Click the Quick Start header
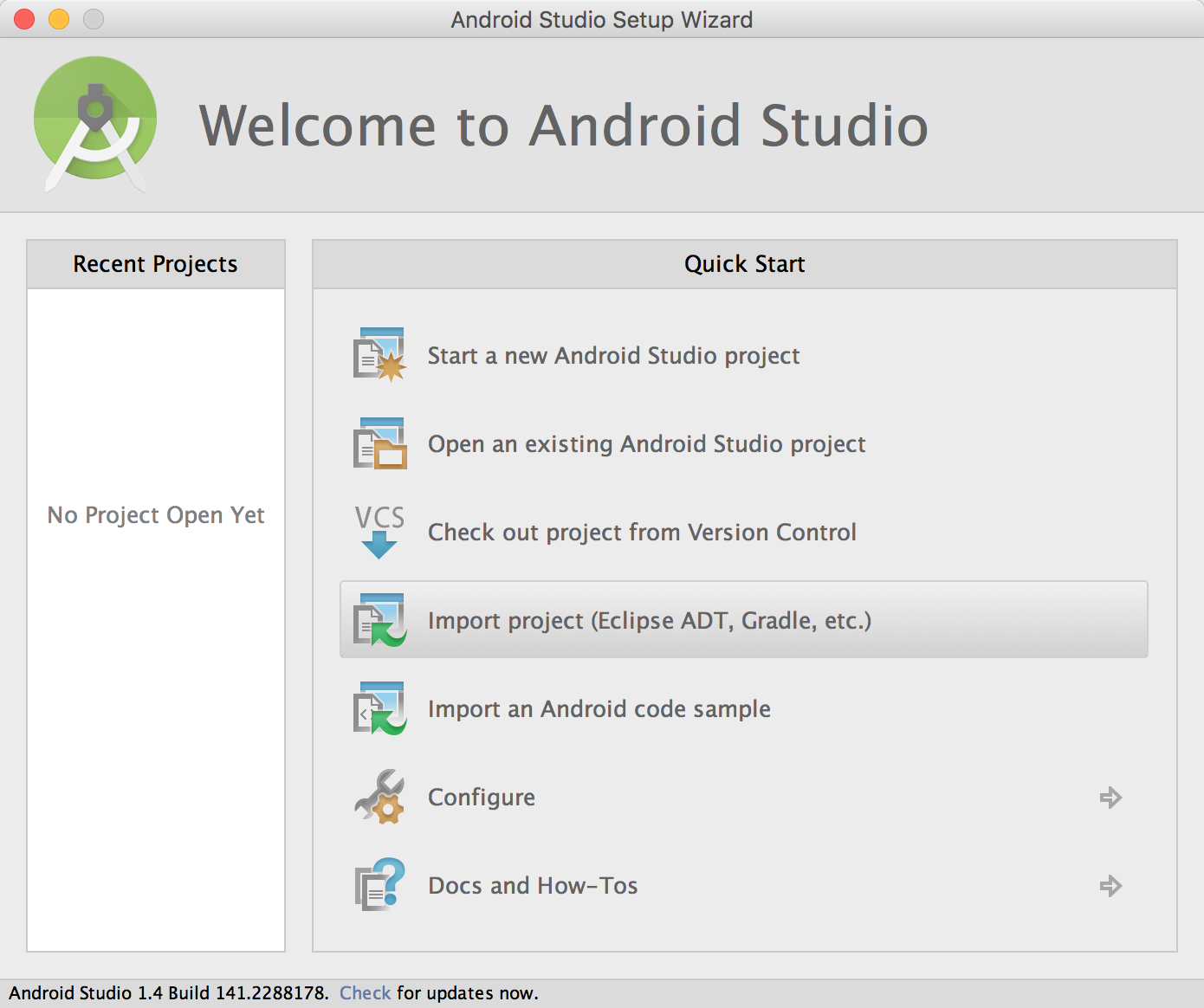 [x=745, y=264]
